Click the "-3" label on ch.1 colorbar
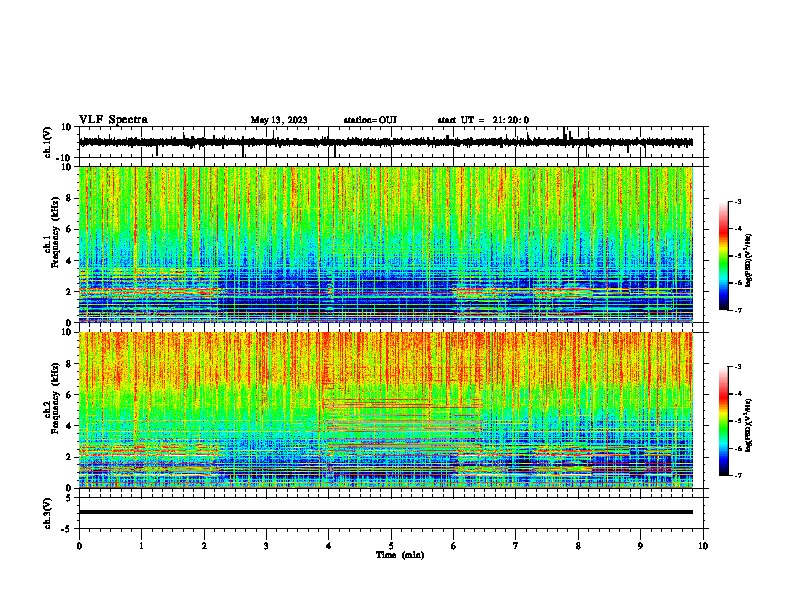The height and width of the screenshot is (612, 792). [738, 201]
